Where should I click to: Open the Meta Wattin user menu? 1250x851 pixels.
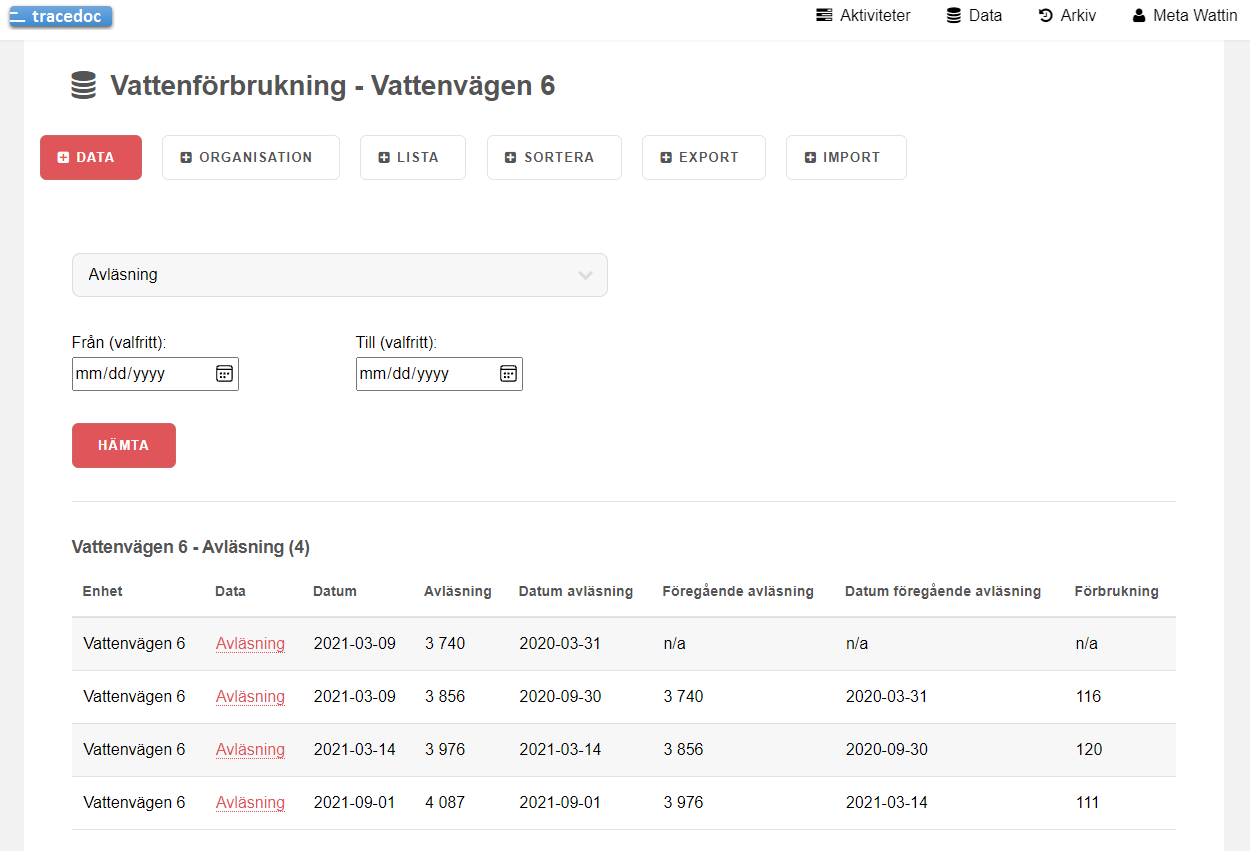click(x=1185, y=16)
